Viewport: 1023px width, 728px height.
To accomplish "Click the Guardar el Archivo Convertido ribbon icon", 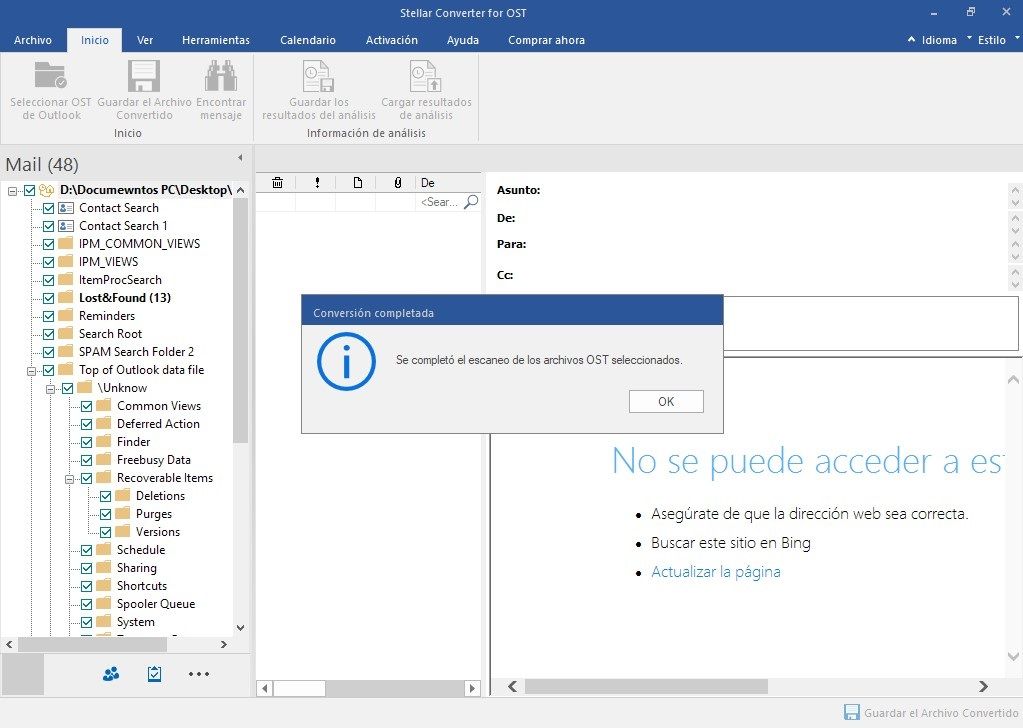I will coord(144,76).
